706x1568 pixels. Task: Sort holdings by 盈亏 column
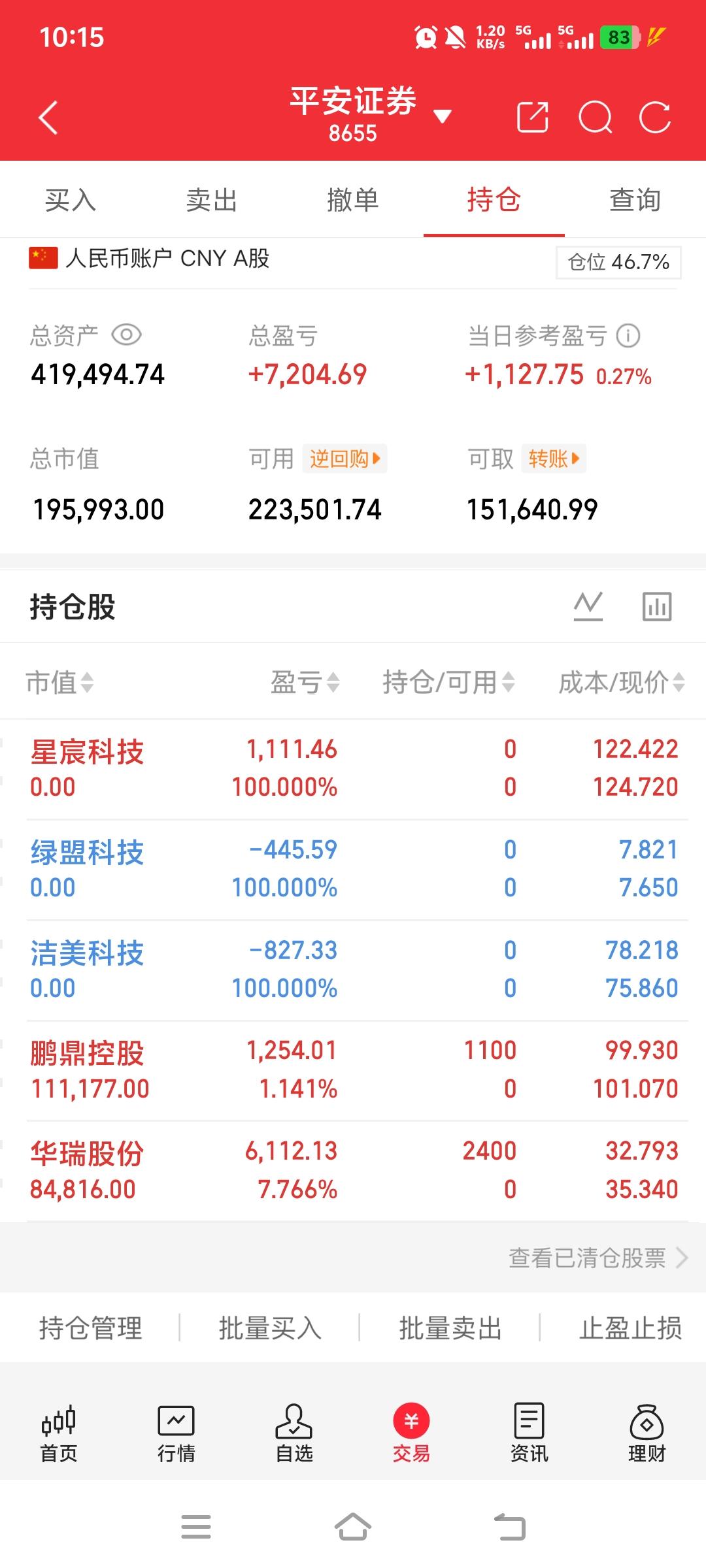[305, 683]
